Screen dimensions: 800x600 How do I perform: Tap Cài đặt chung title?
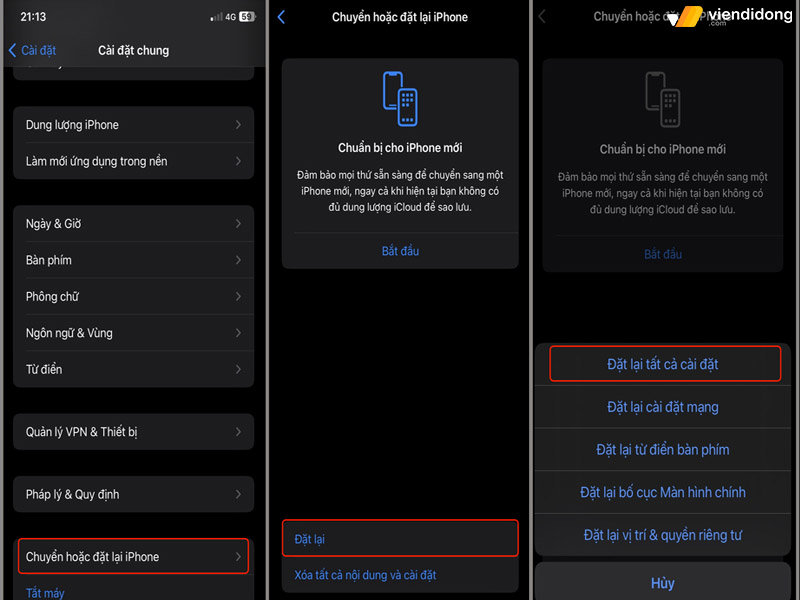(133, 51)
